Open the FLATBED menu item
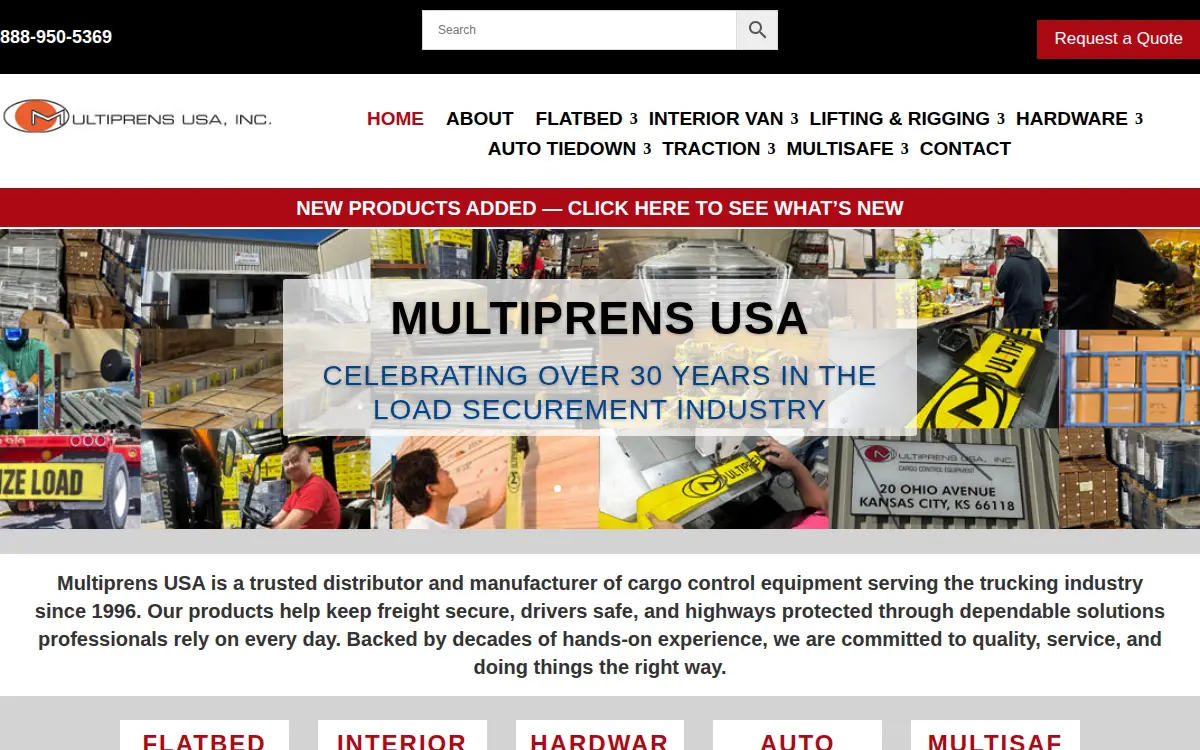 click(x=579, y=118)
